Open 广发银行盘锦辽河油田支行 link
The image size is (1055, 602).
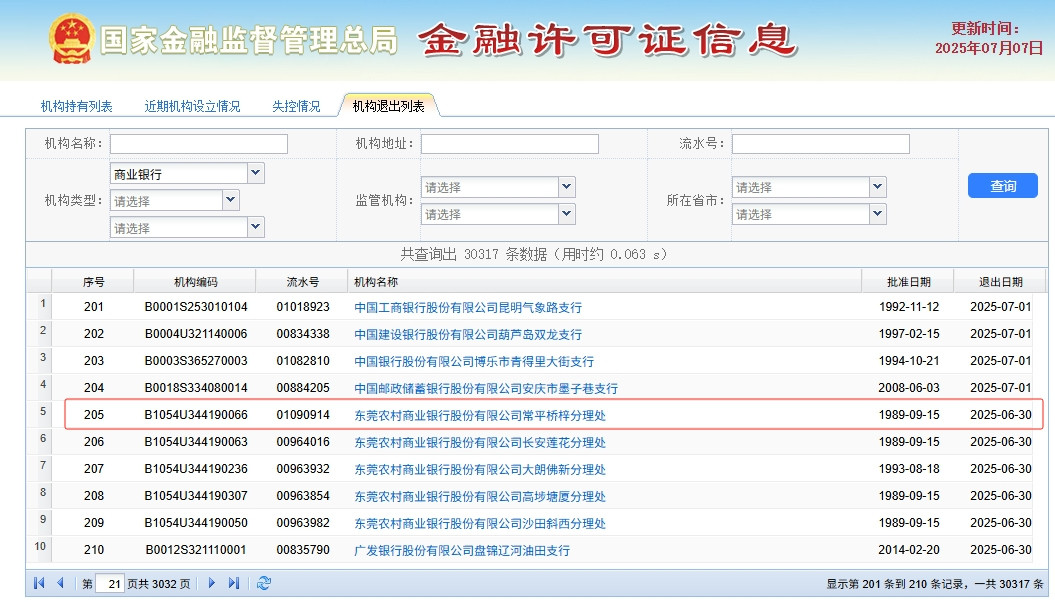462,550
